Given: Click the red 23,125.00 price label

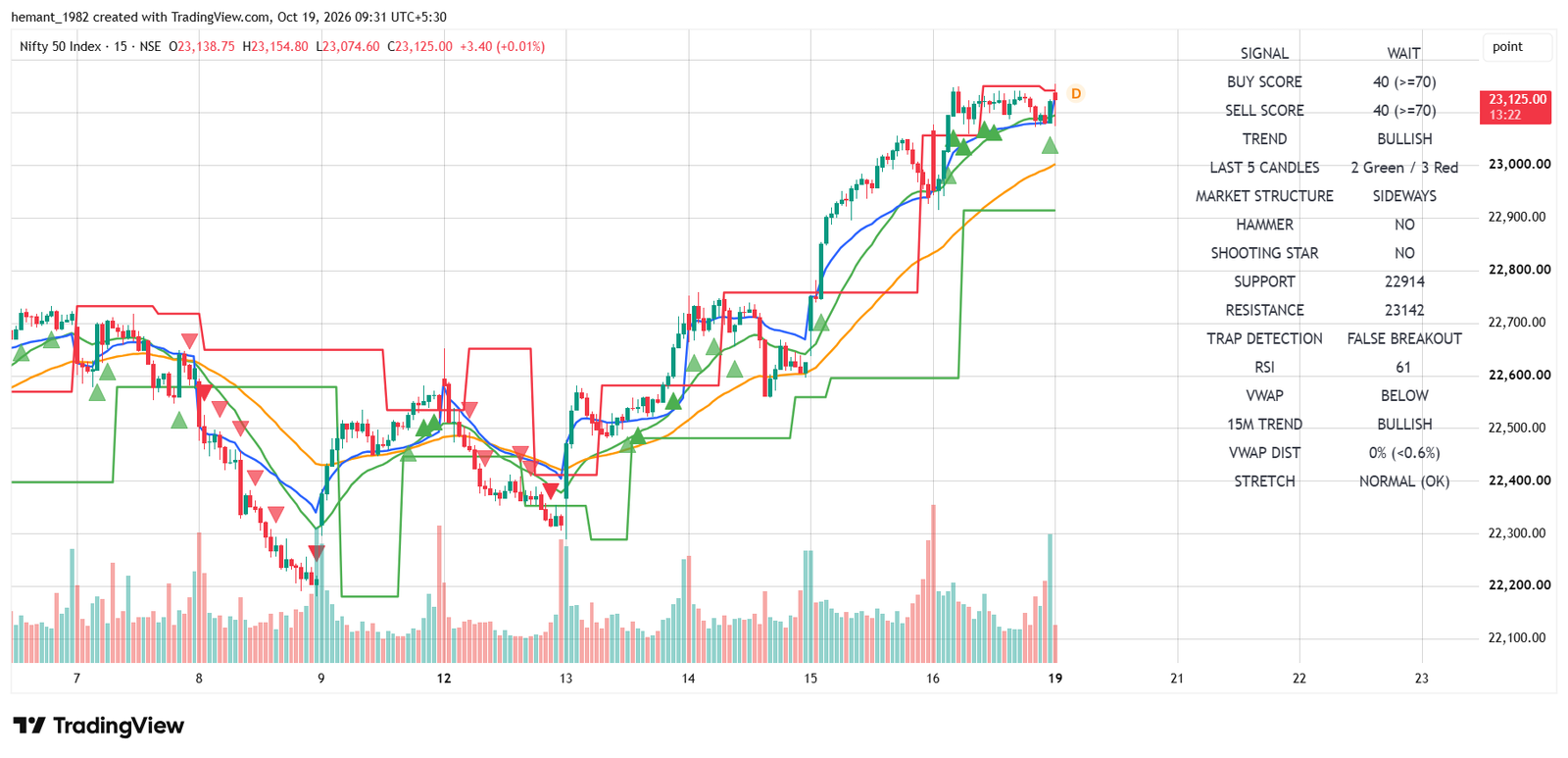Looking at the screenshot, I should (x=1515, y=107).
